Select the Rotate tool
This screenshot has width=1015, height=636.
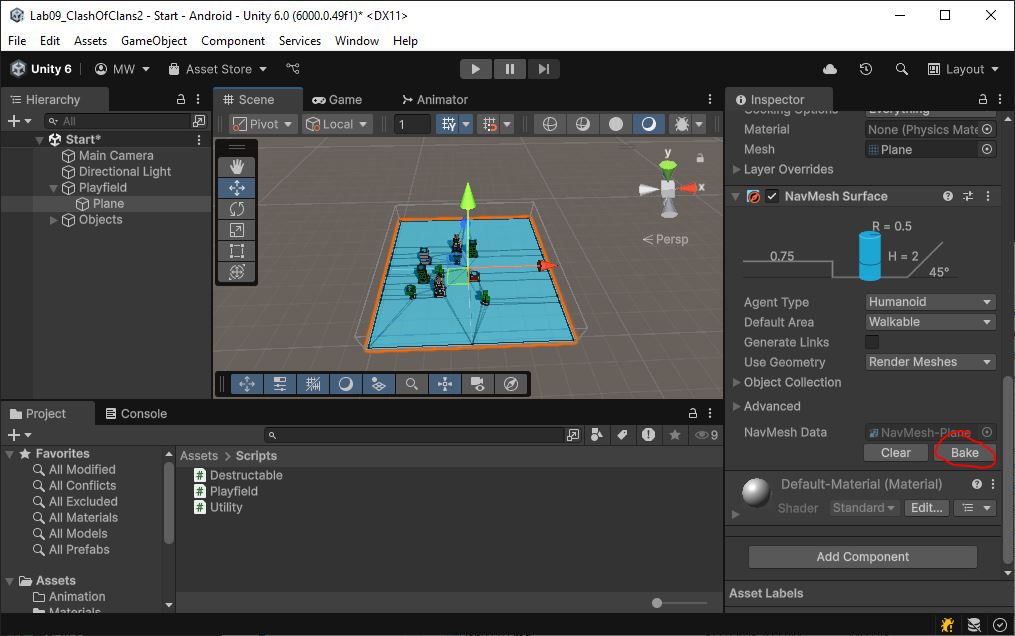[236, 208]
